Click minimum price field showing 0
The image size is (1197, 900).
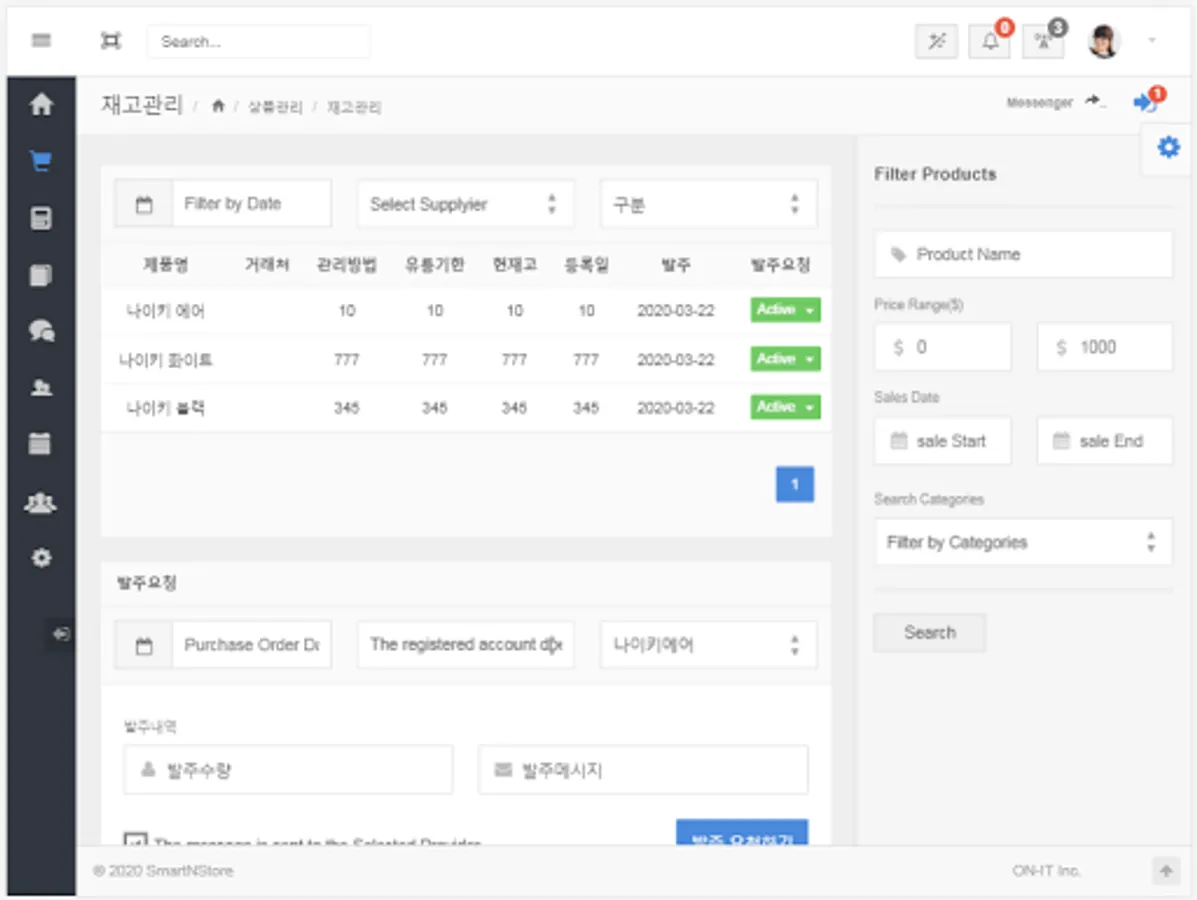click(943, 347)
